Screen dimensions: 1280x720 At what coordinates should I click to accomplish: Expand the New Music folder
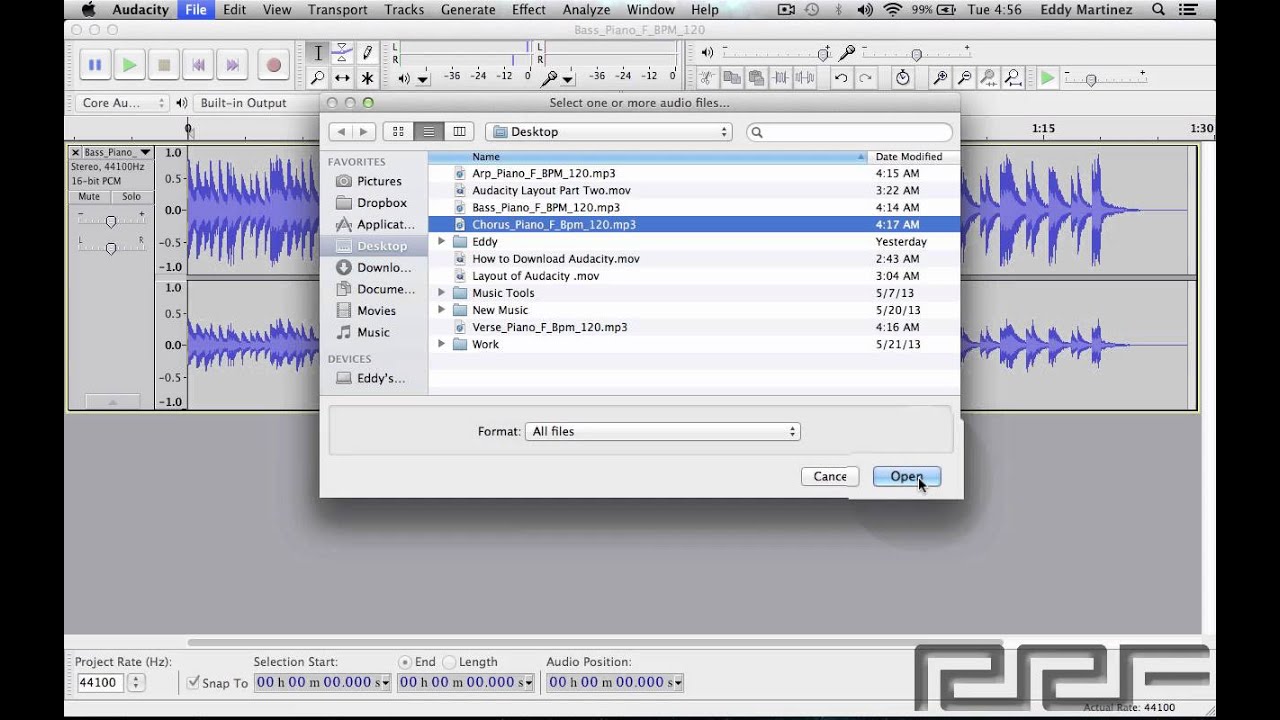pyautogui.click(x=441, y=310)
